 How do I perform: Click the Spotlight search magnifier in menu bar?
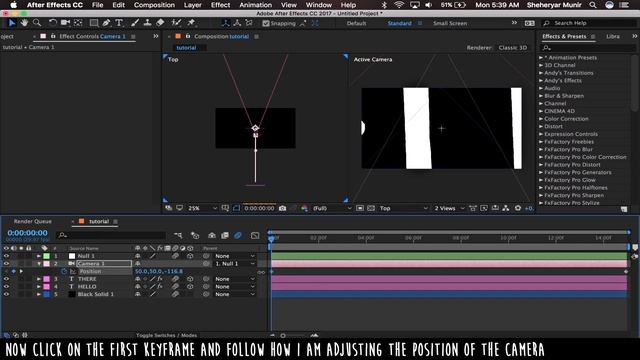tap(593, 5)
